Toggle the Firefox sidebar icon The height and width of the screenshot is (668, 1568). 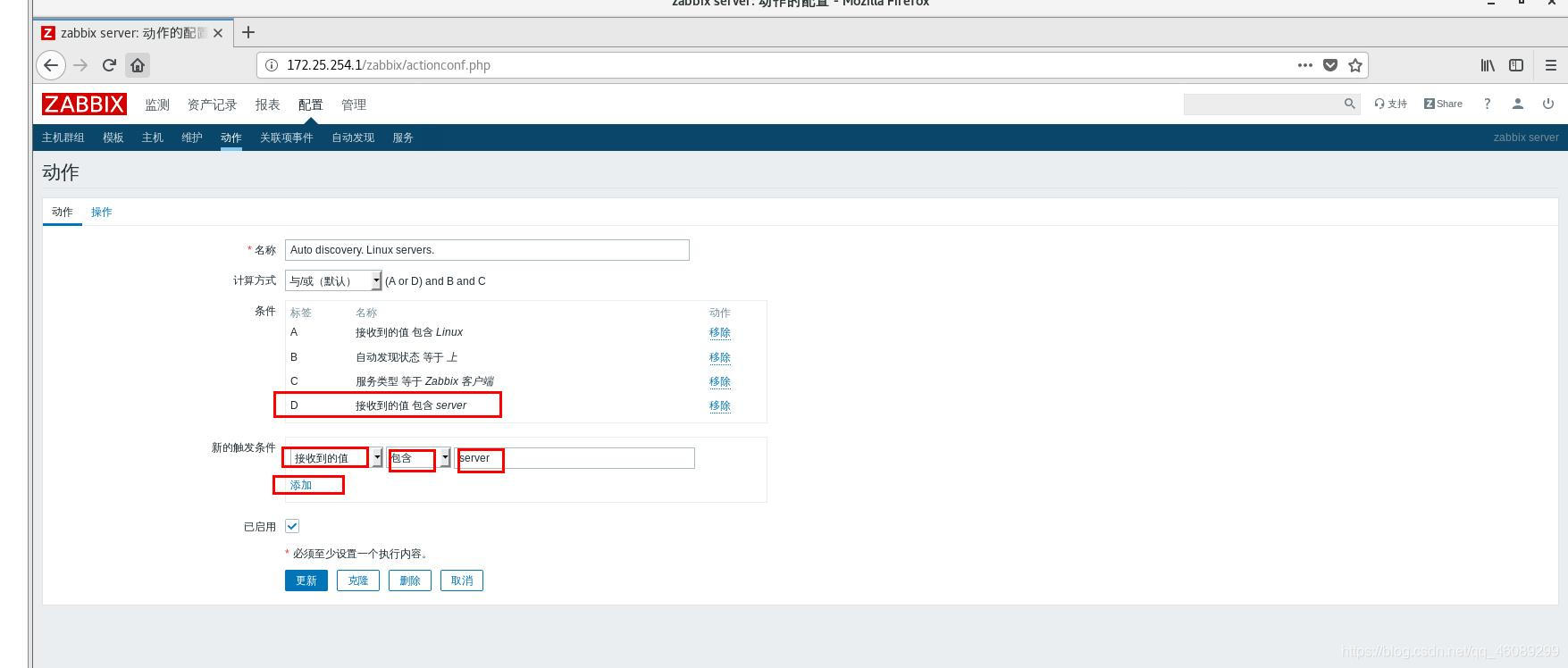1516,65
